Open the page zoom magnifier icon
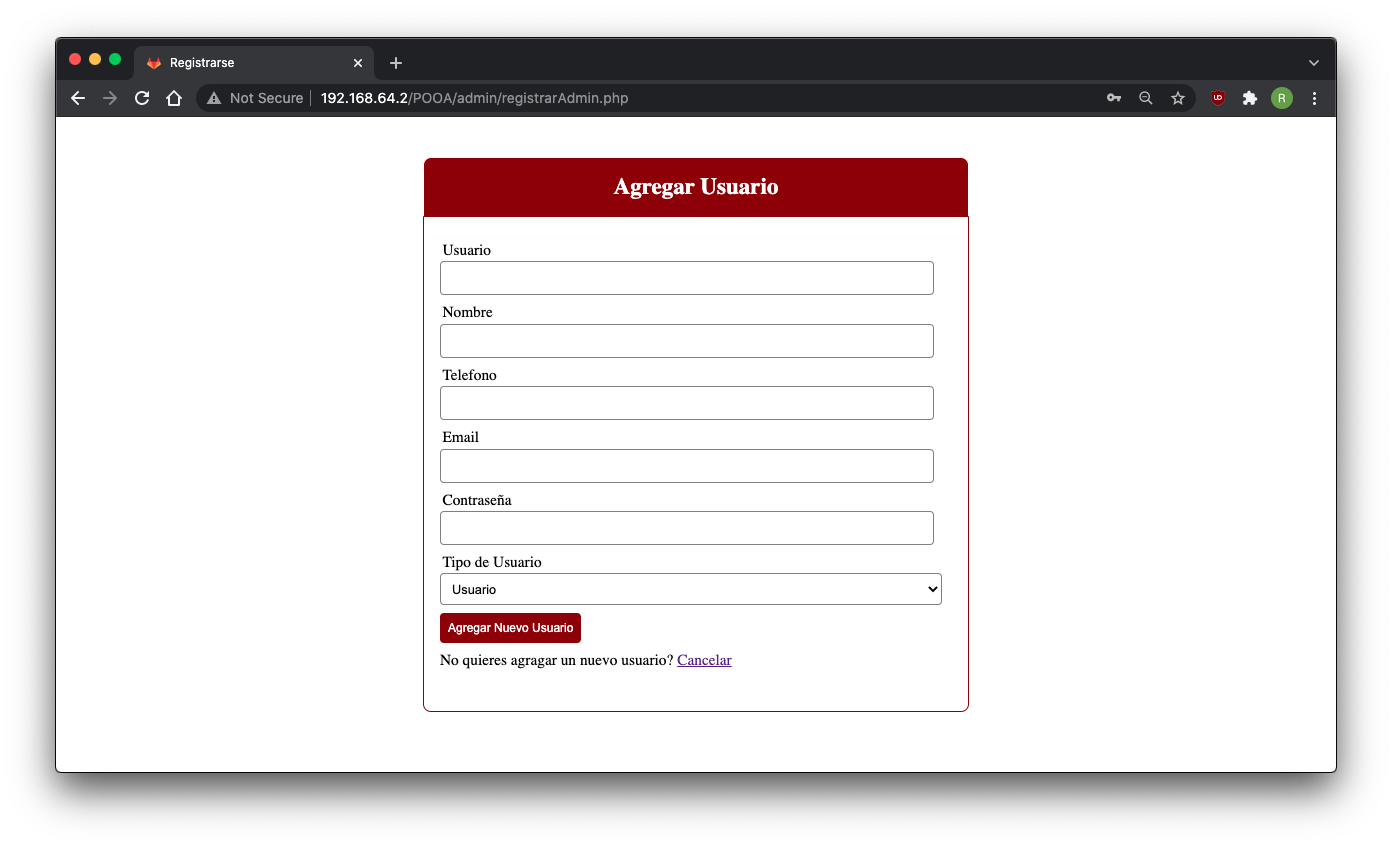This screenshot has height=846, width=1392. (x=1145, y=97)
